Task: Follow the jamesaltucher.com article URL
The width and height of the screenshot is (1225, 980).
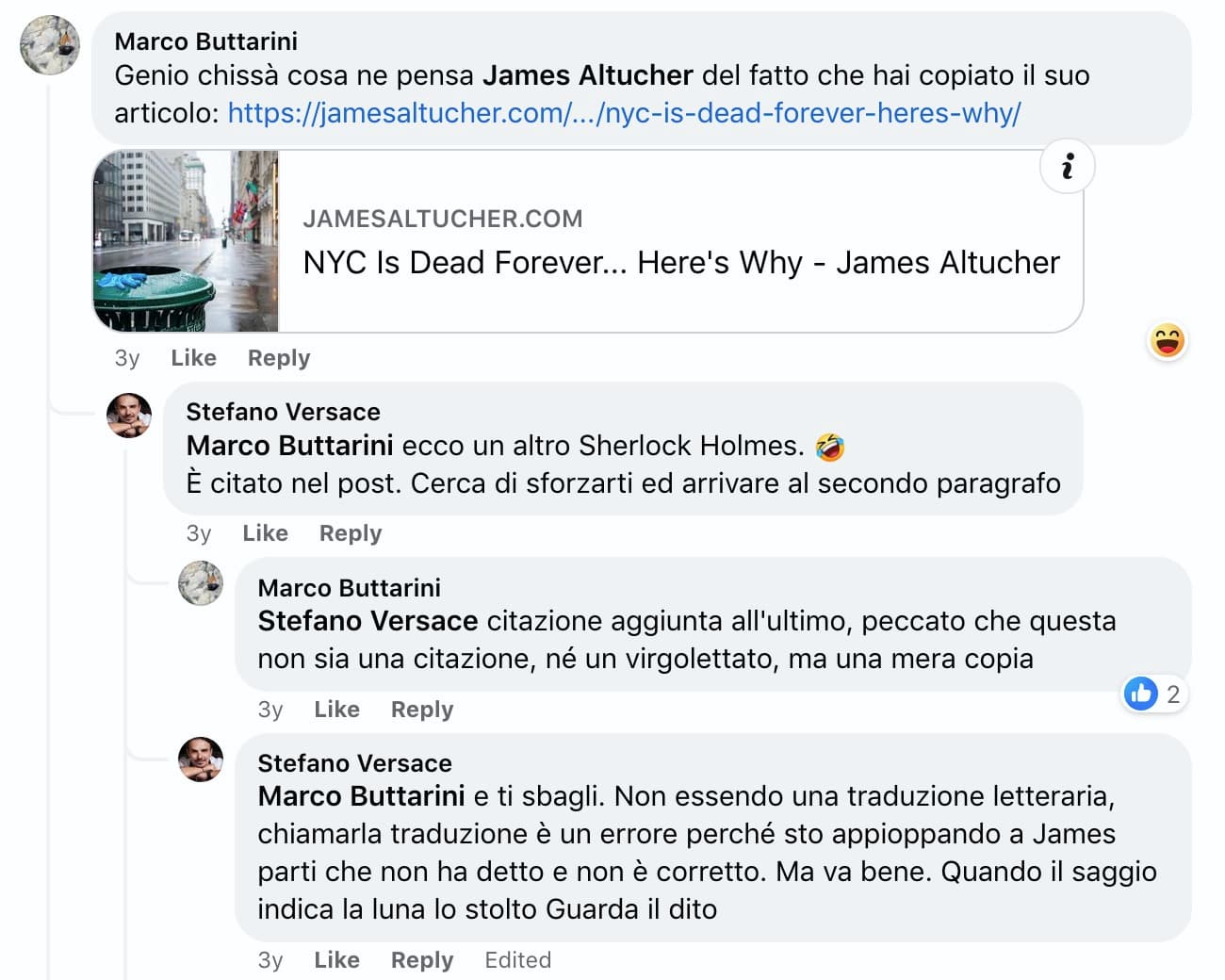Action: click(624, 113)
